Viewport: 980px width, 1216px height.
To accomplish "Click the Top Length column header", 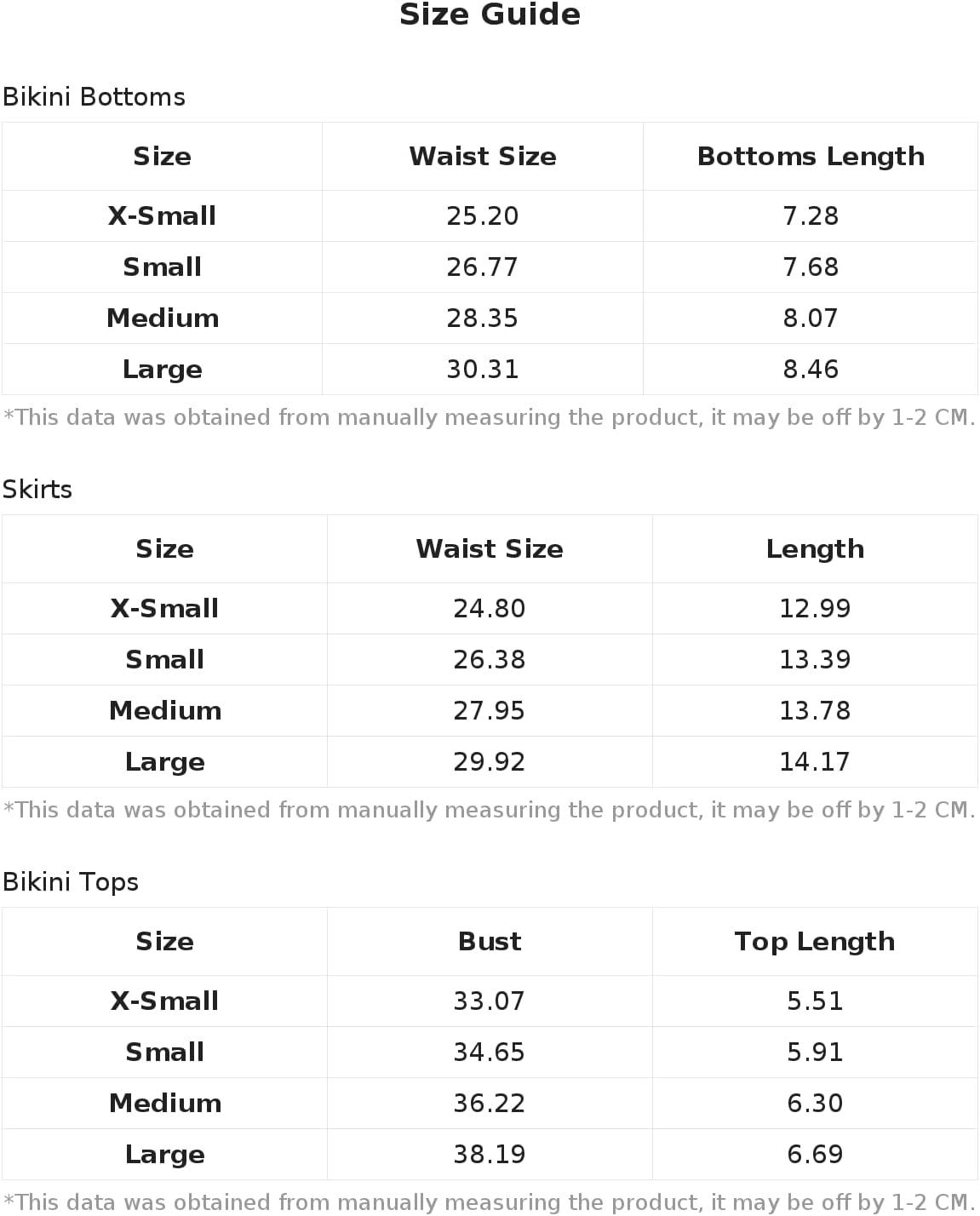I will [x=815, y=942].
